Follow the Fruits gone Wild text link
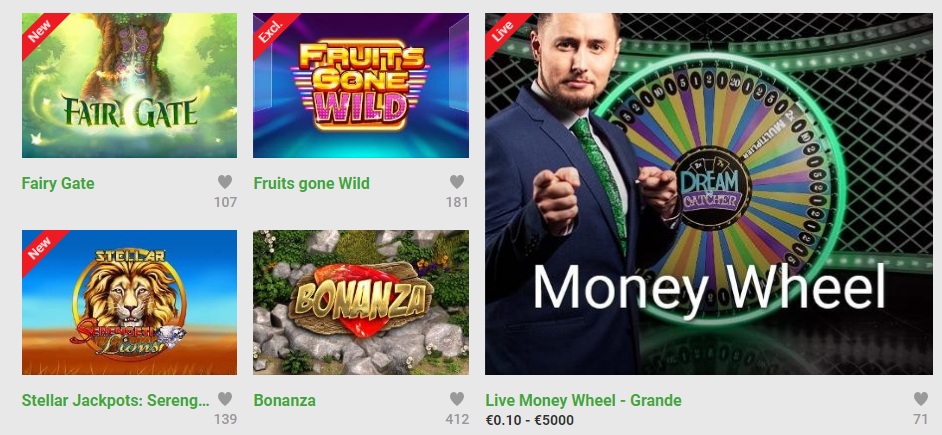This screenshot has width=942, height=435. (311, 183)
